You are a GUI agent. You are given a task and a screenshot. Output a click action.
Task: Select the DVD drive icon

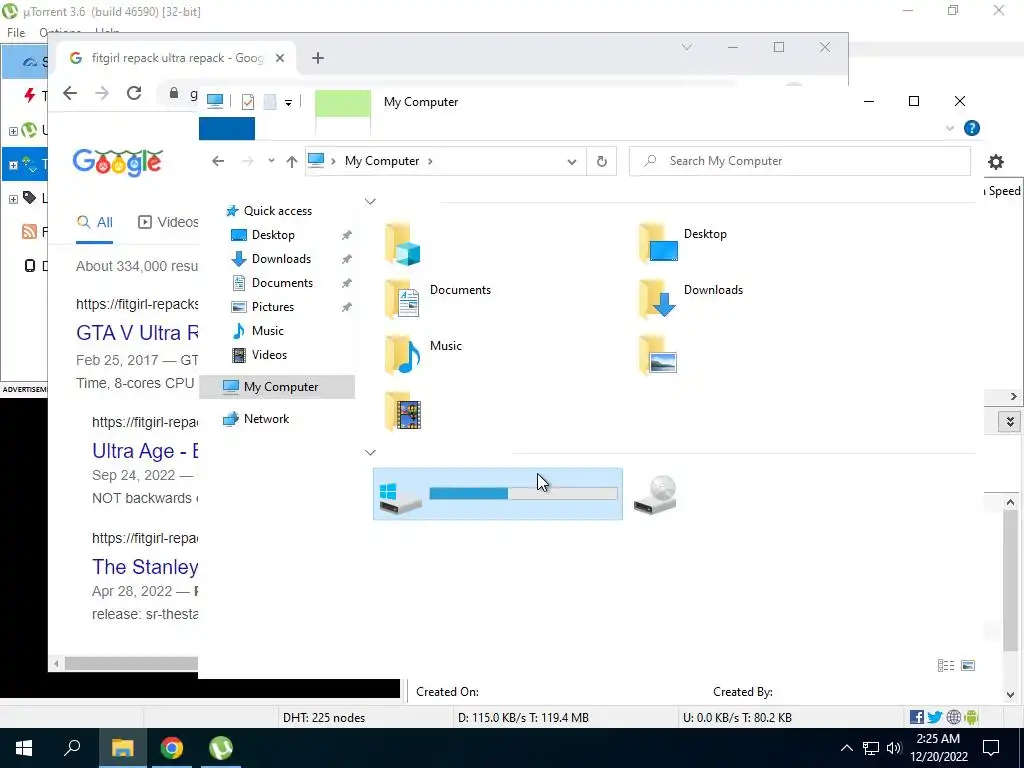[655, 494]
